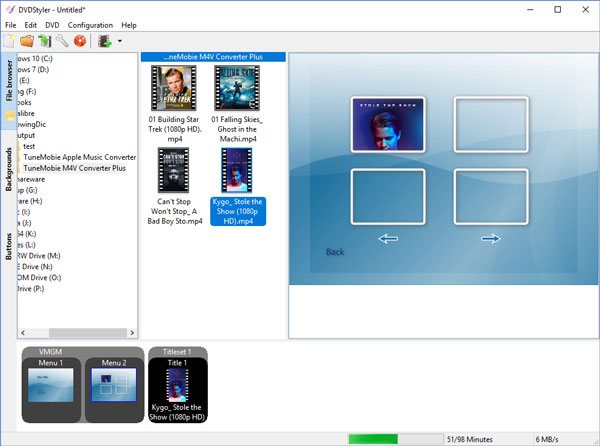This screenshot has width=600, height=446.
Task: Select the RW Drive (M:) entry
Action: coord(39,256)
